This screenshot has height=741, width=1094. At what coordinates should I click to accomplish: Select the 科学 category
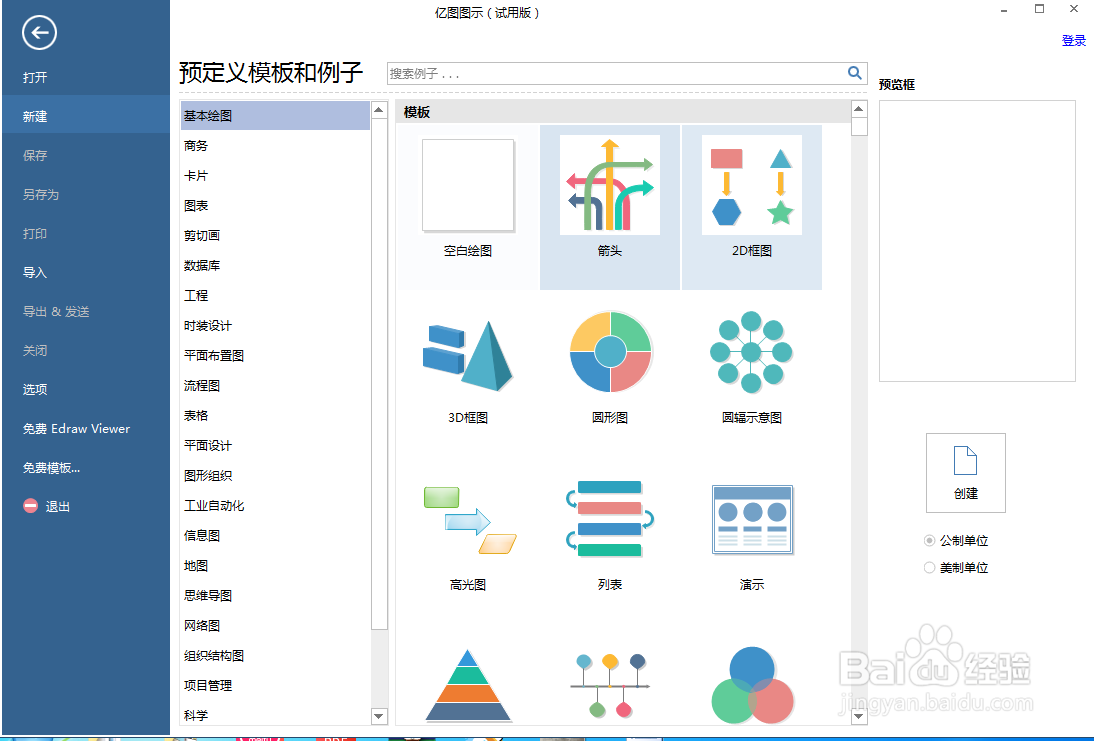point(275,714)
